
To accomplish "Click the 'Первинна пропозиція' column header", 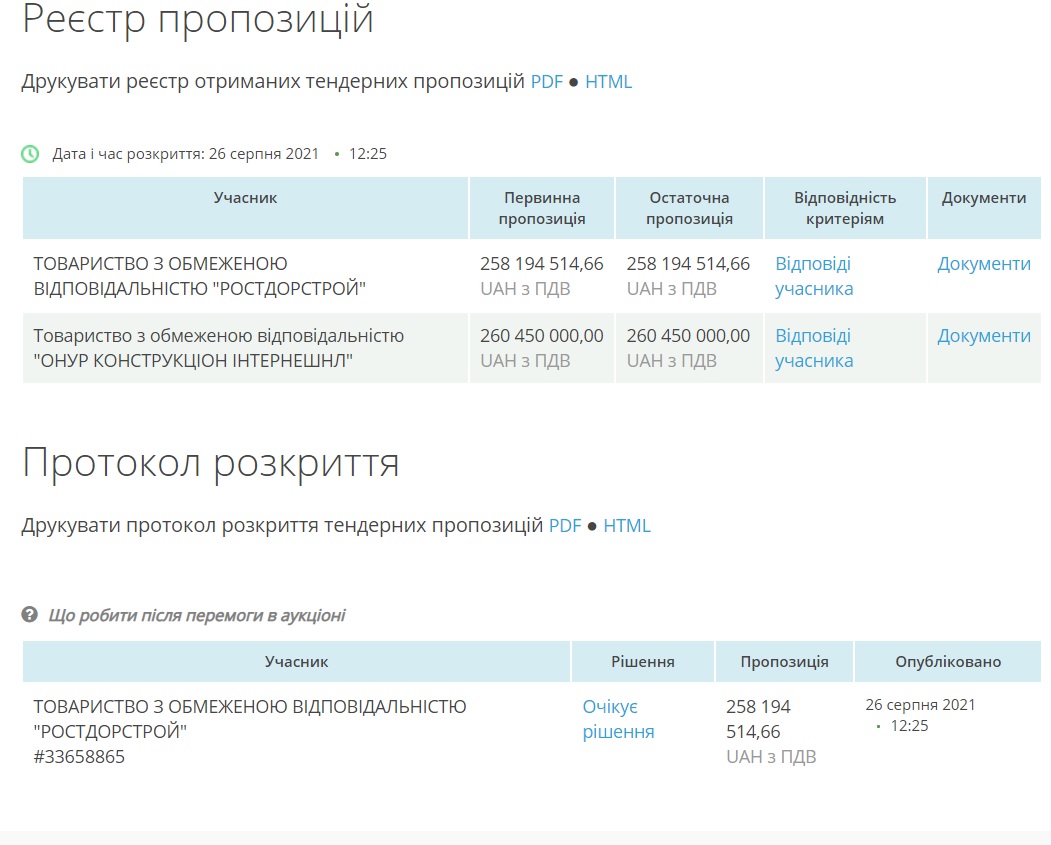I will (542, 208).
